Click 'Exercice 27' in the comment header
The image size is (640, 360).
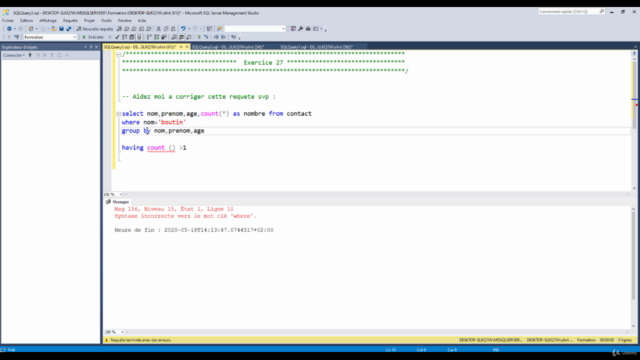(263, 62)
